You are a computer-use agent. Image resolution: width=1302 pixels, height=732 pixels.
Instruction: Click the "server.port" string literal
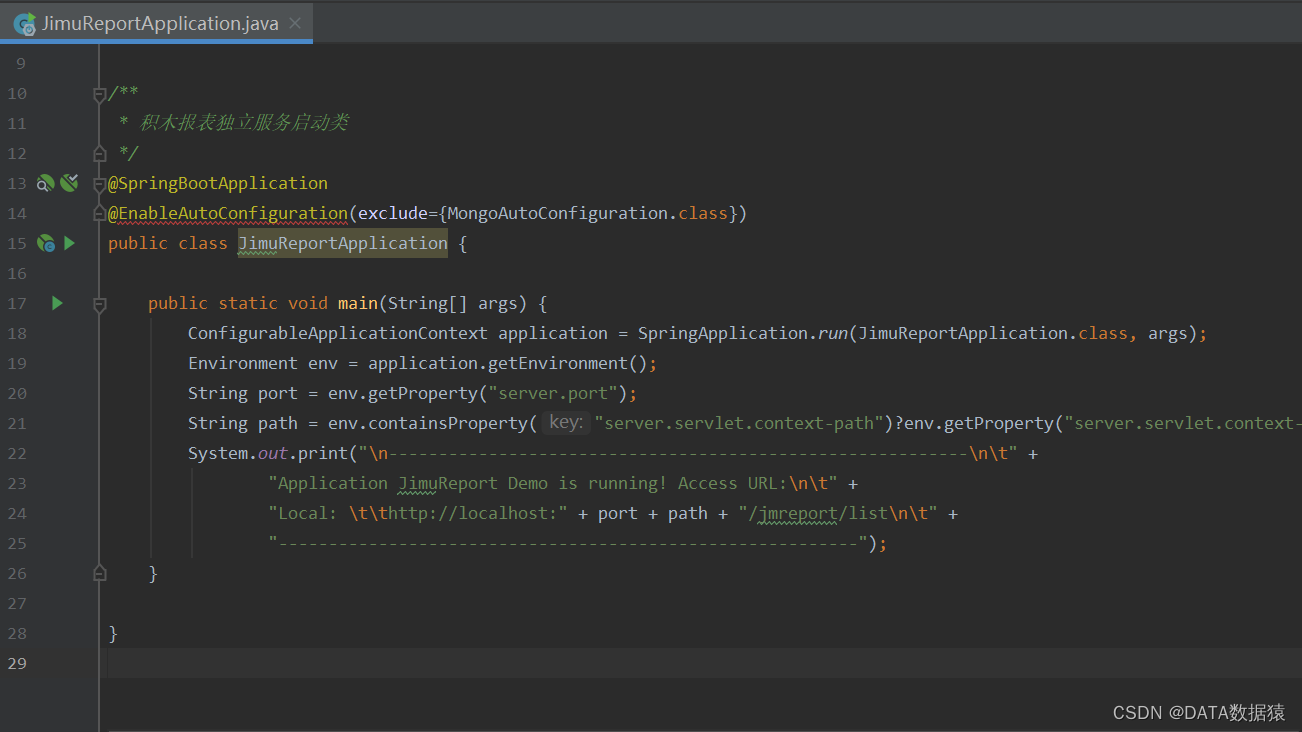553,393
